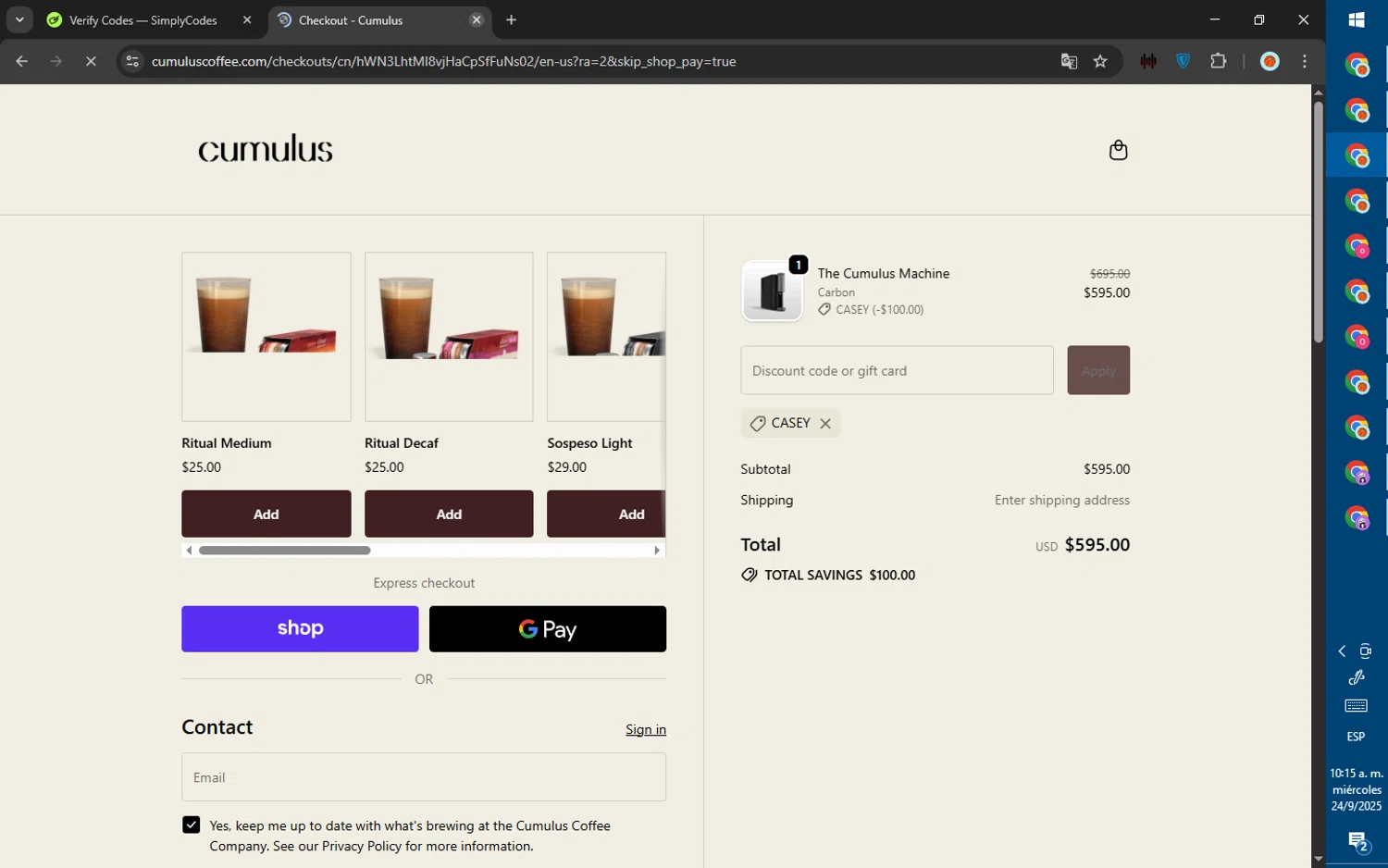
Task: Click the carousel scroll left arrow
Action: coord(189,551)
